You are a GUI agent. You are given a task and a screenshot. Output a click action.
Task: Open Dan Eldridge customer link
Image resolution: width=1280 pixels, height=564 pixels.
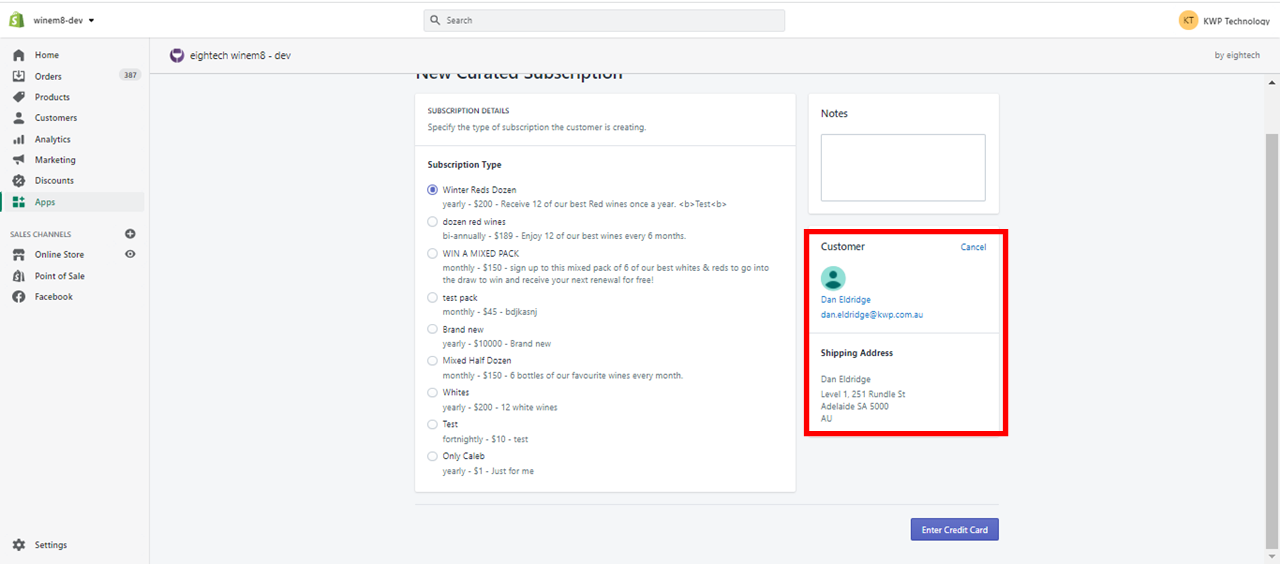pyautogui.click(x=846, y=300)
